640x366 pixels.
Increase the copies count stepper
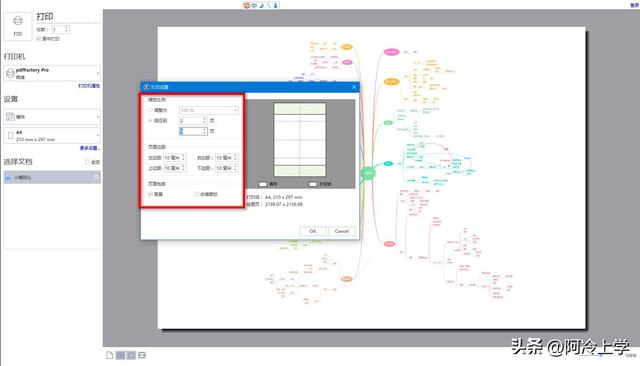(67, 28)
